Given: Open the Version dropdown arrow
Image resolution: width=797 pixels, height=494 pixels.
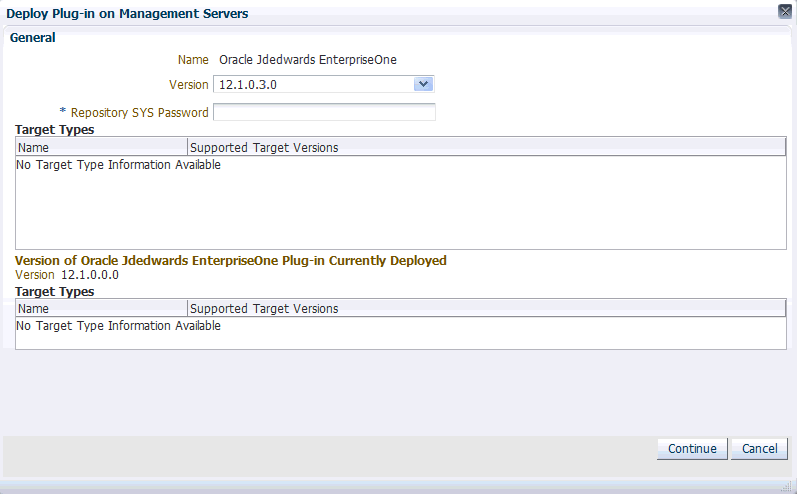Looking at the screenshot, I should point(423,84).
